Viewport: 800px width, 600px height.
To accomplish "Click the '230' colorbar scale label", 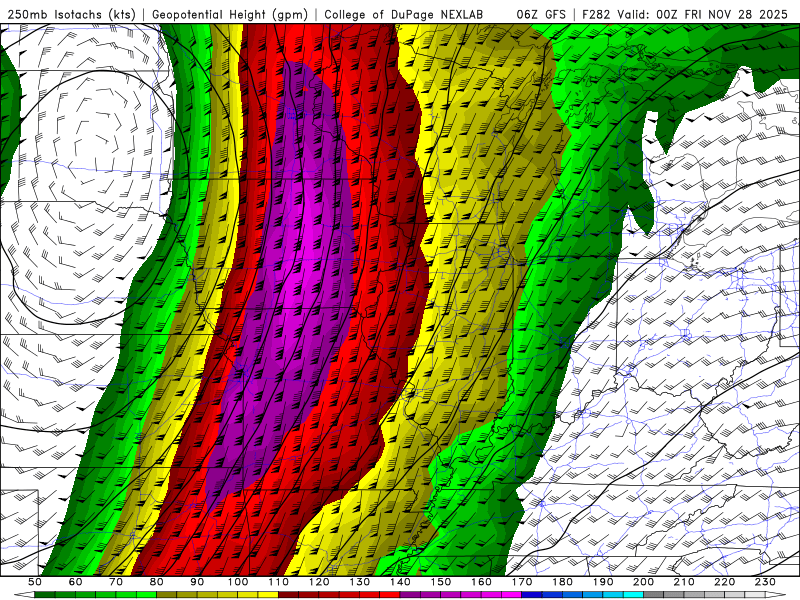I will 765,582.
